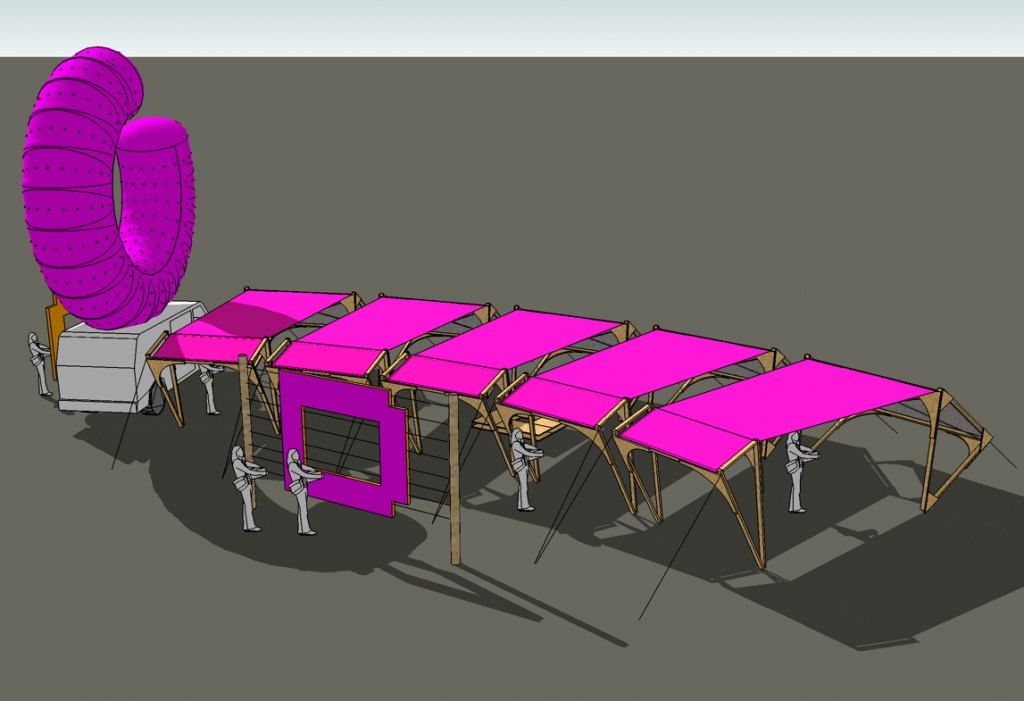Select the pale sky strip at the top
The image size is (1024, 701).
point(512,27)
